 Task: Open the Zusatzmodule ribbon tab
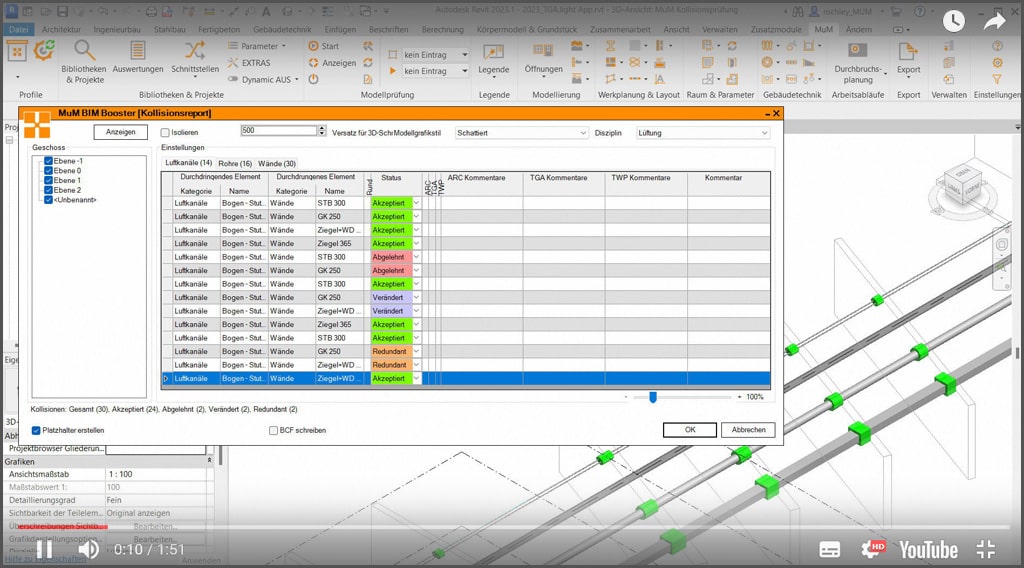(775, 30)
